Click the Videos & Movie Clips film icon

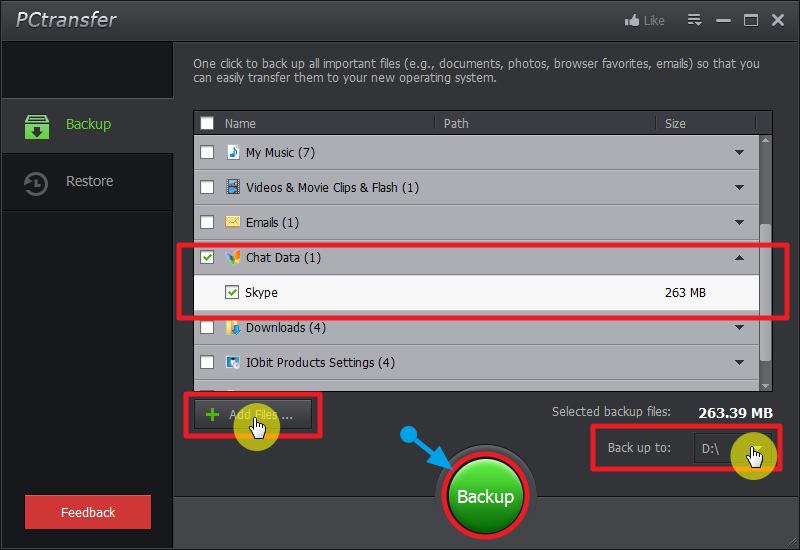point(233,187)
